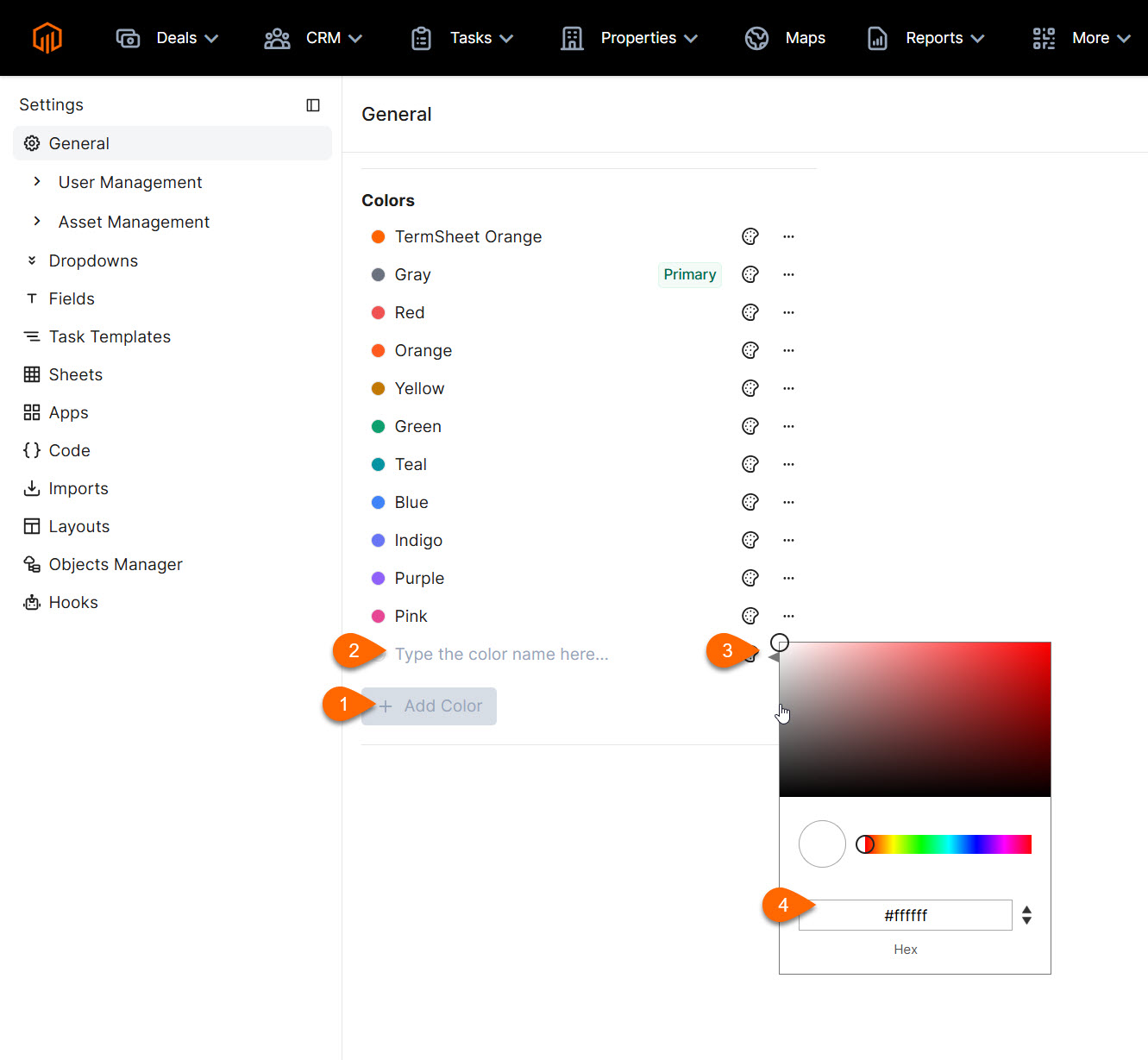
Task: Open the Sheets settings section
Action: click(75, 373)
